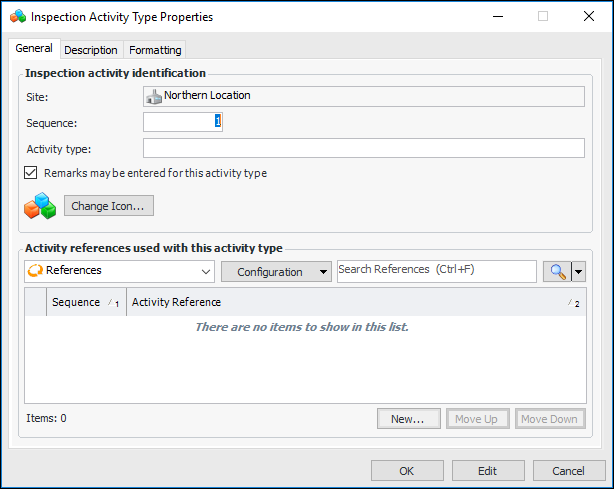
Task: Toggle the Remarks may be entered checkbox
Action: (x=31, y=173)
